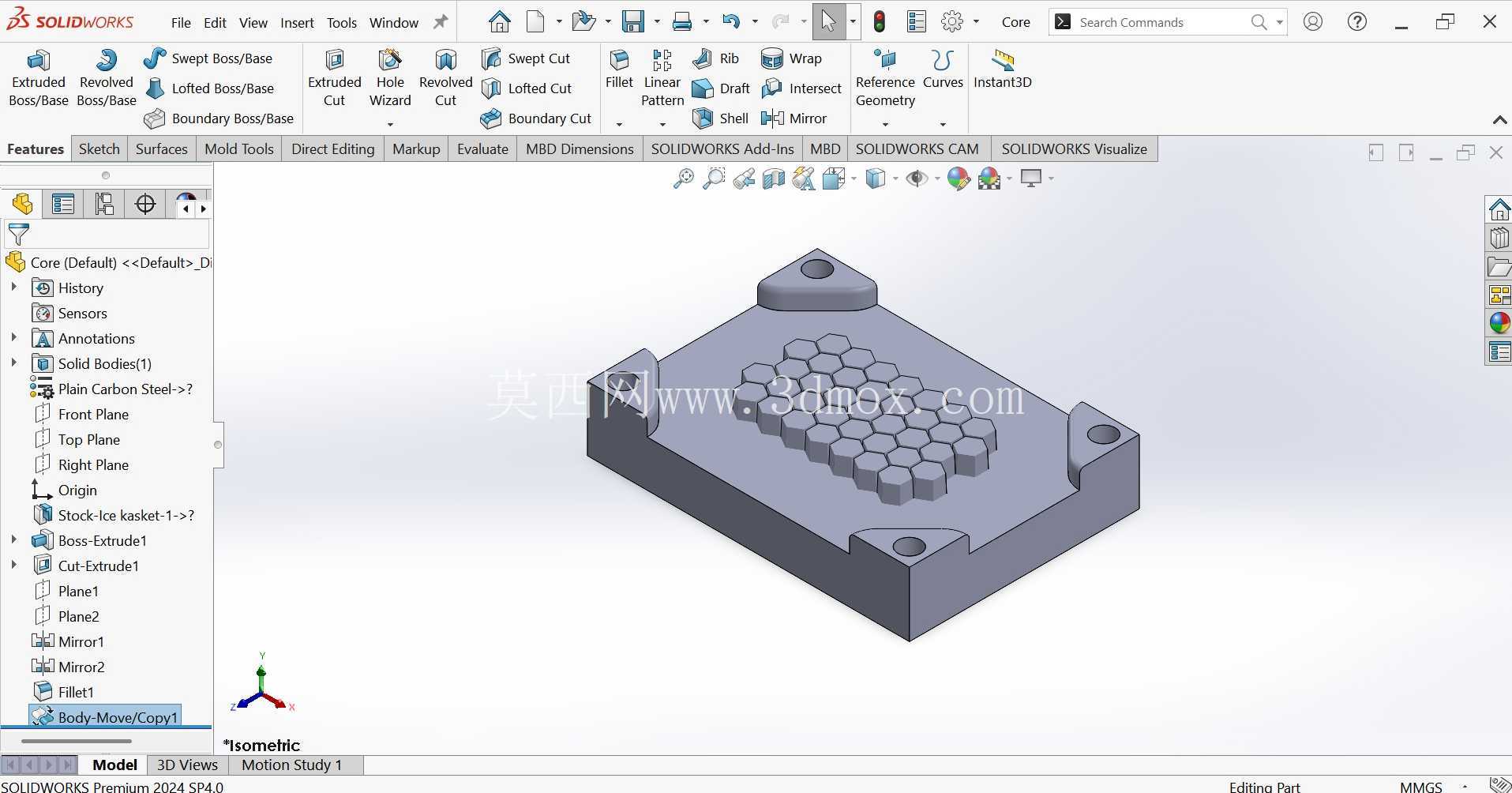The width and height of the screenshot is (1512, 793).
Task: Switch to ConfigurationManager tab icon
Action: point(104,205)
